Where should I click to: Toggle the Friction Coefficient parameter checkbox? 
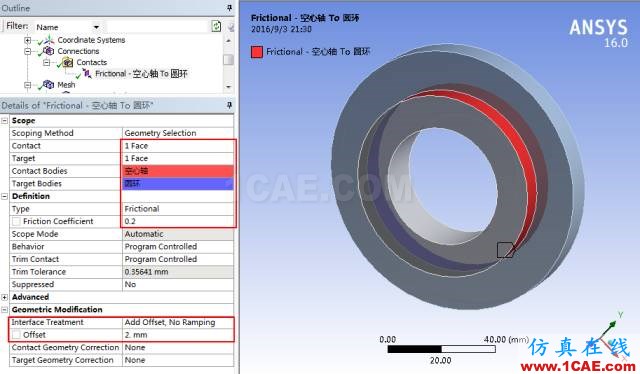pyautogui.click(x=16, y=221)
